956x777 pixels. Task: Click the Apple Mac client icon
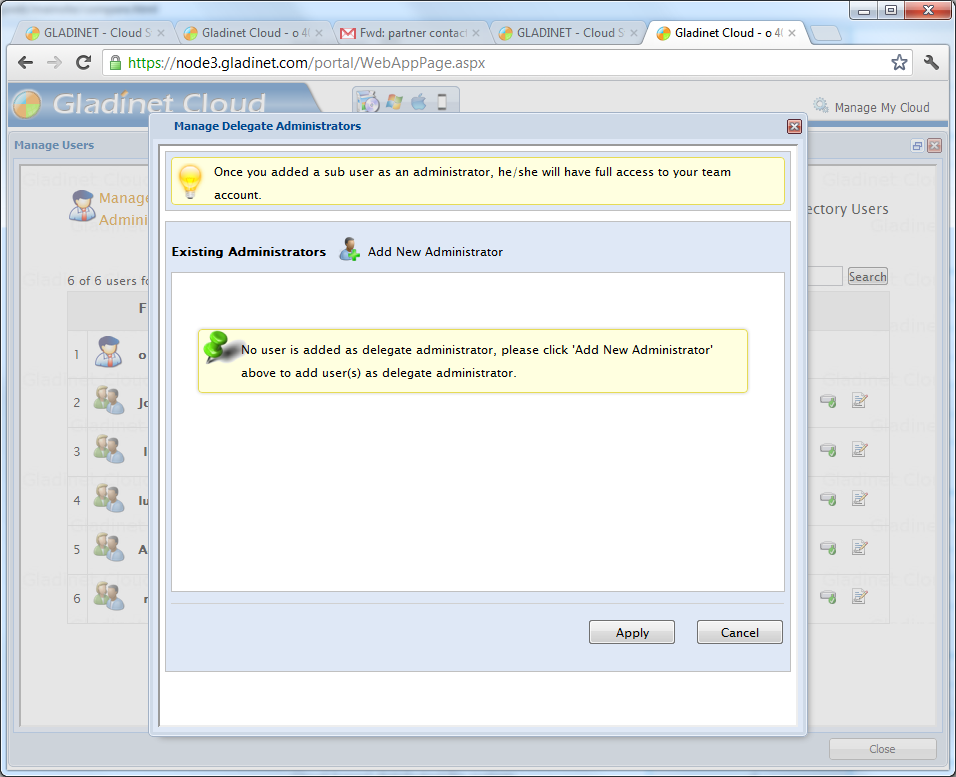coord(418,101)
